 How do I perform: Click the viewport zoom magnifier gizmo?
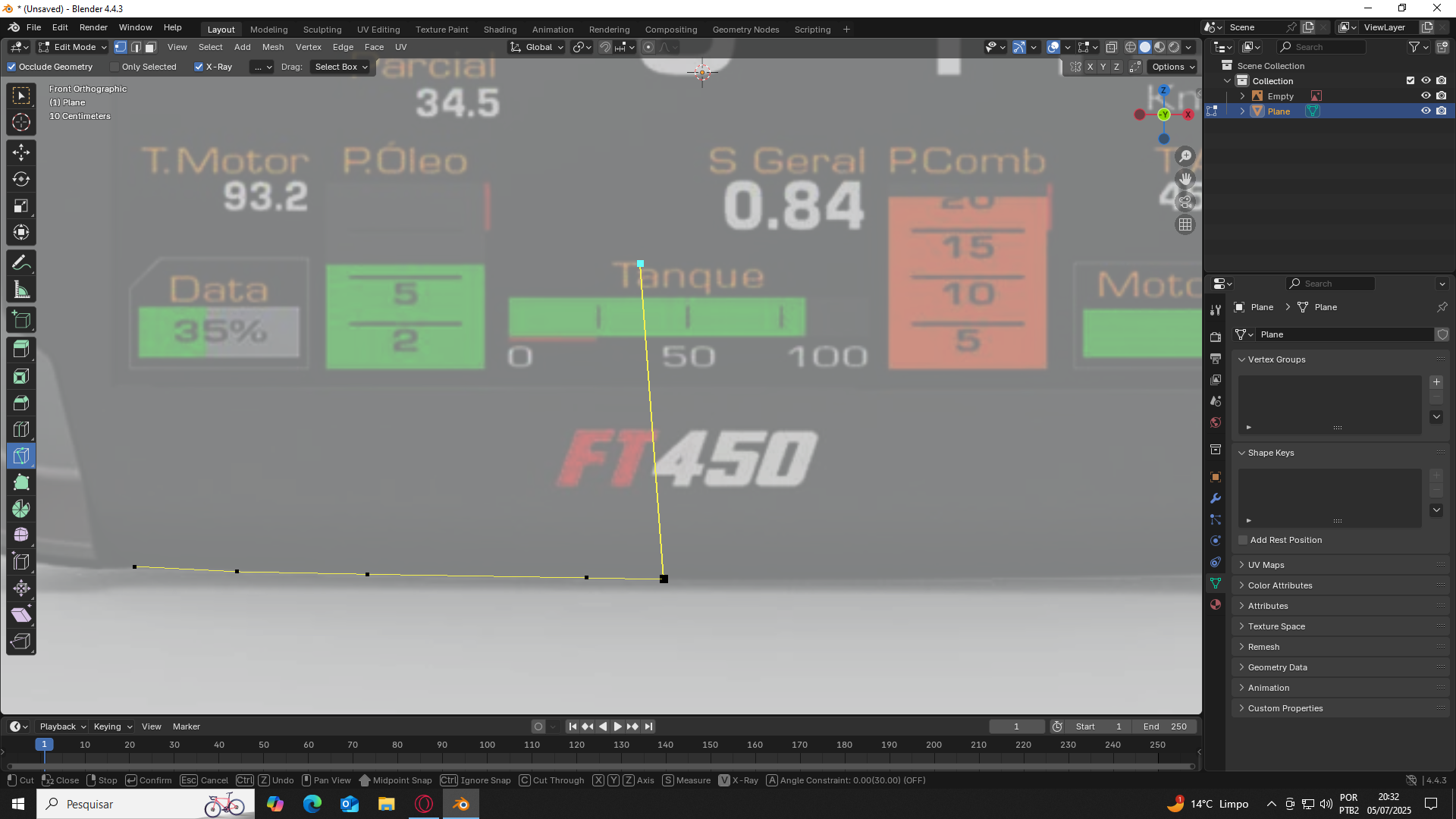1185,156
